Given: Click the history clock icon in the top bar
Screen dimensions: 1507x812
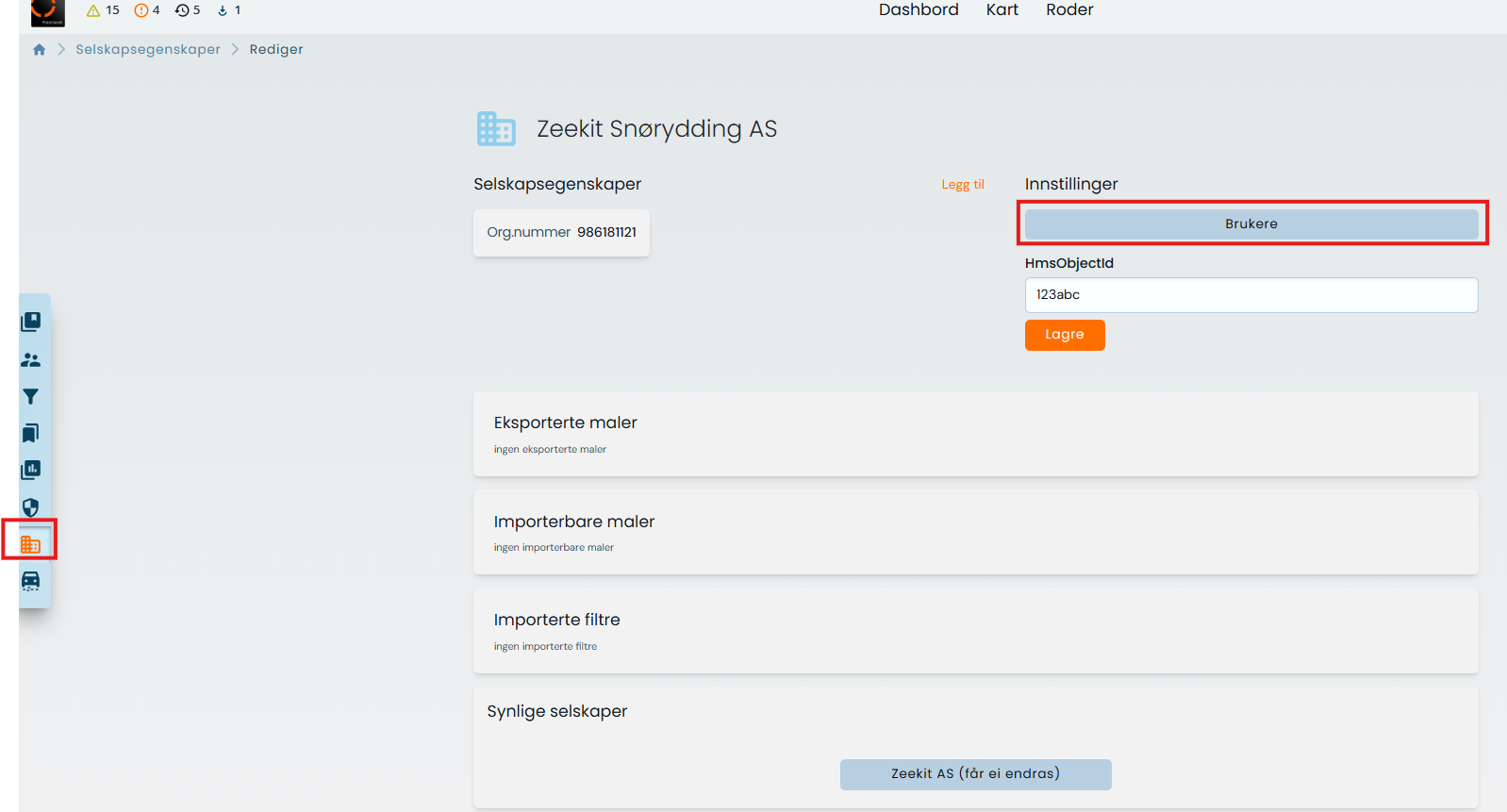Looking at the screenshot, I should (182, 10).
